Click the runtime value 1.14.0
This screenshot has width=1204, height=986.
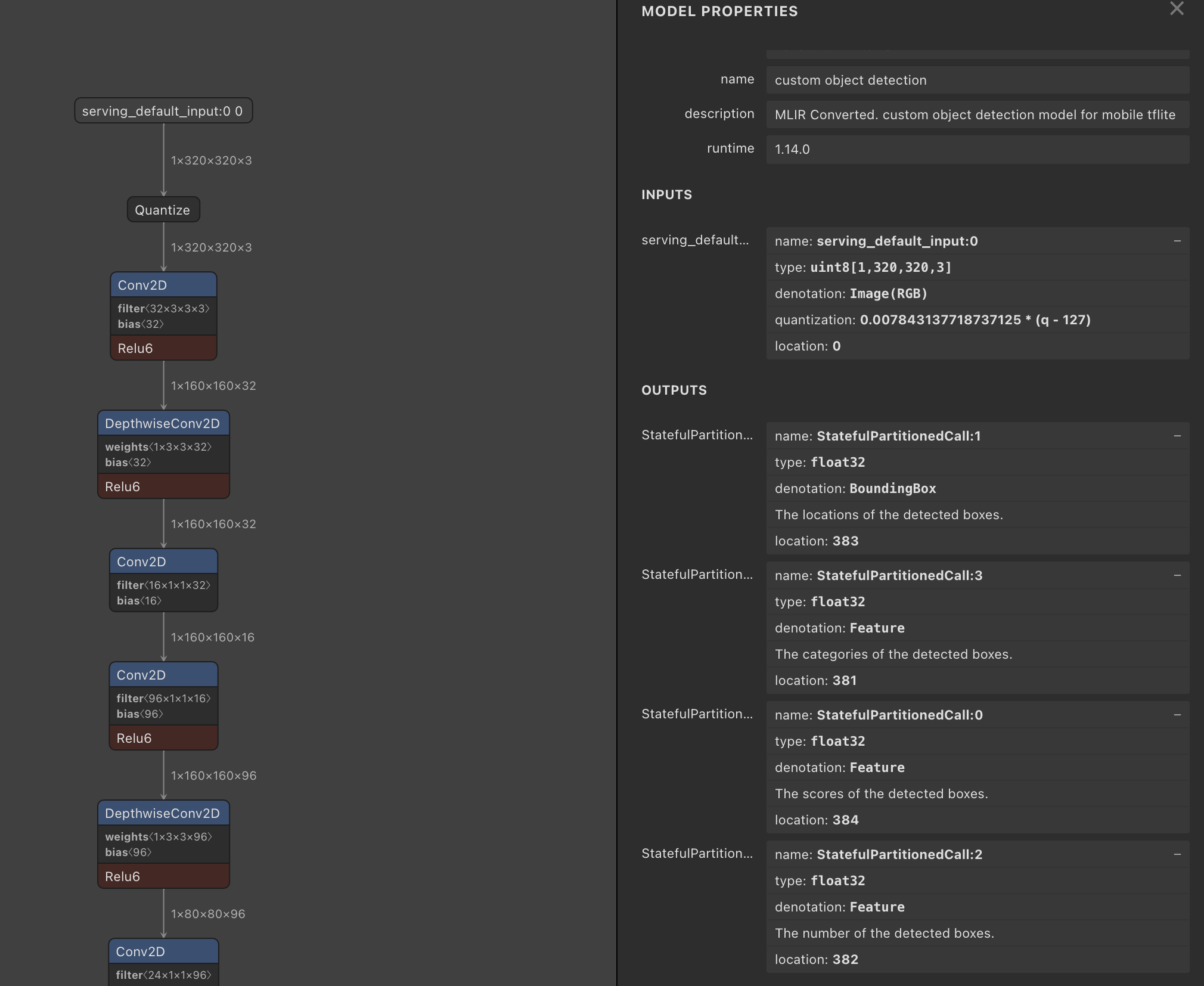point(976,149)
